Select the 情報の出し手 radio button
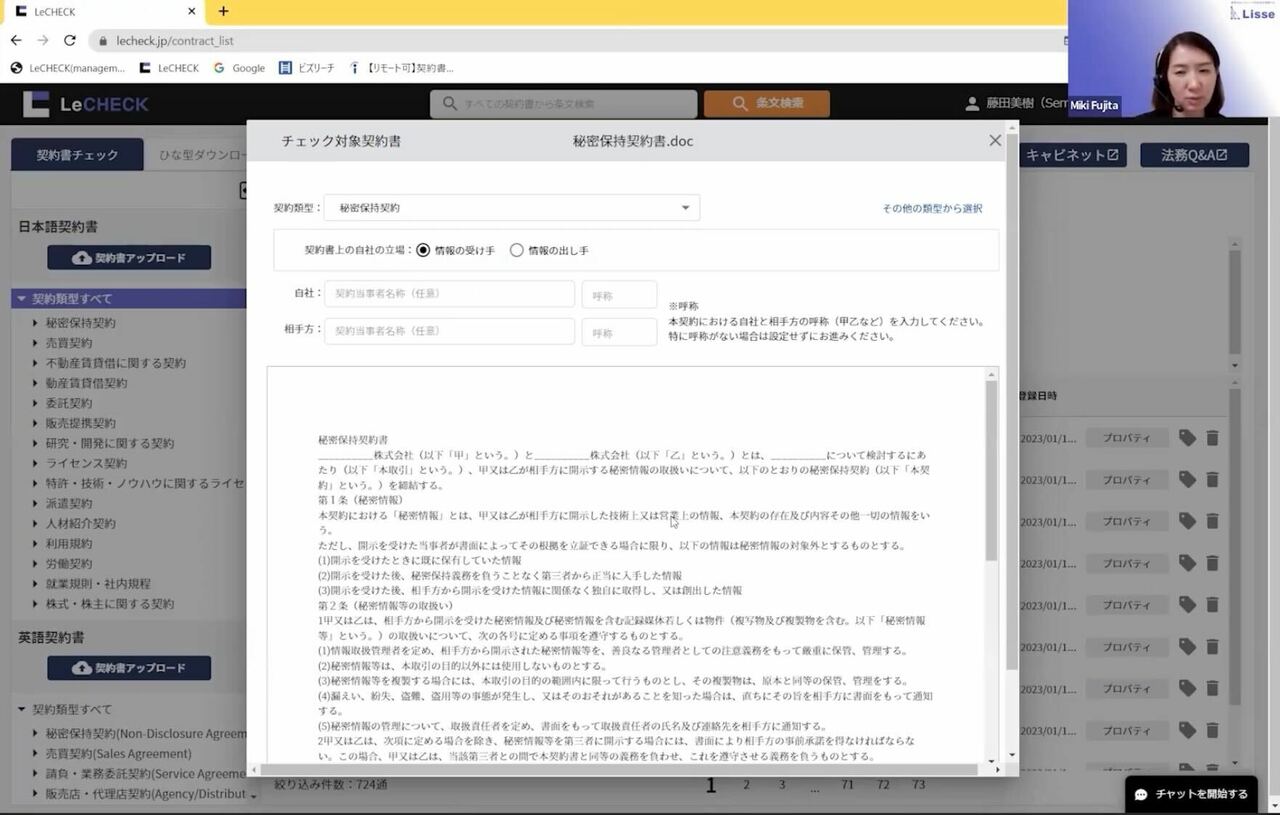1280x815 pixels. 517,250
